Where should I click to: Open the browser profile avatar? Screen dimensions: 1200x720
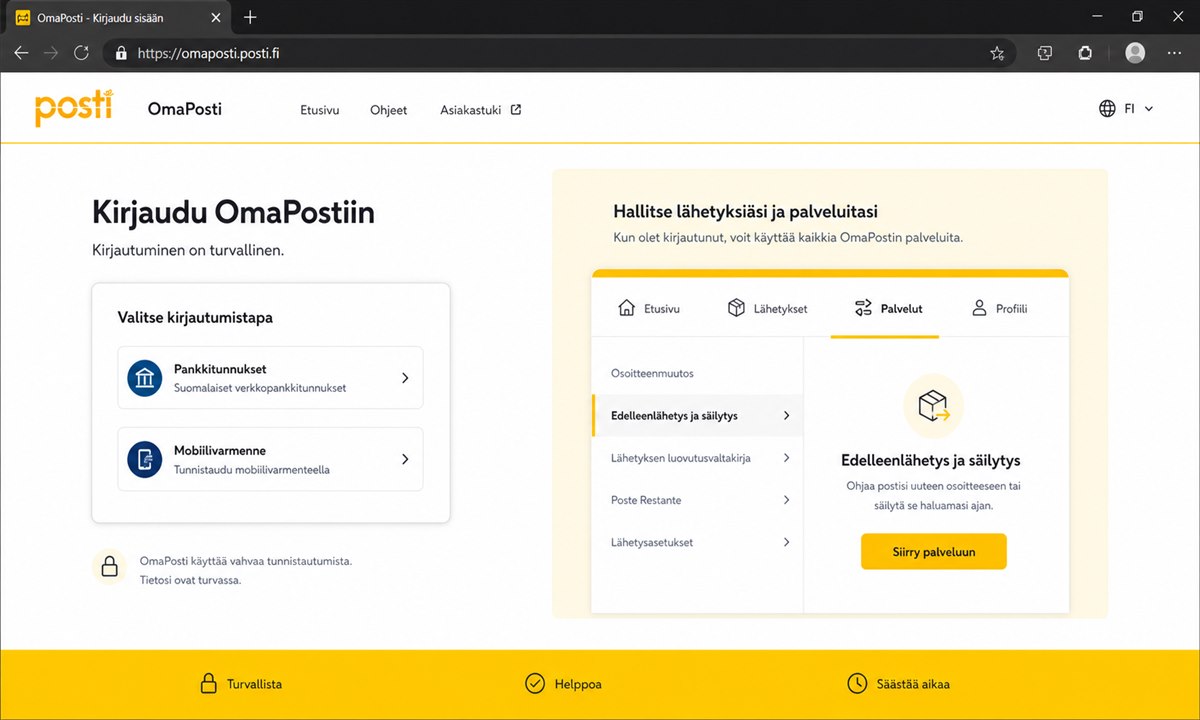(1135, 53)
